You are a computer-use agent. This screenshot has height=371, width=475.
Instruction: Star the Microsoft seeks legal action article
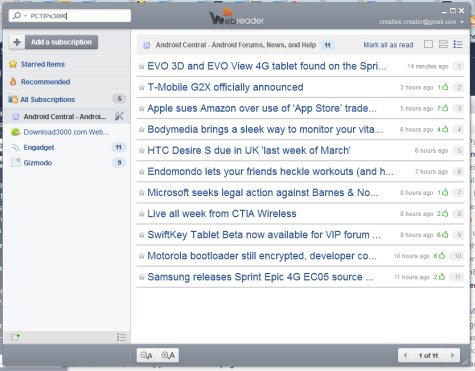point(142,193)
